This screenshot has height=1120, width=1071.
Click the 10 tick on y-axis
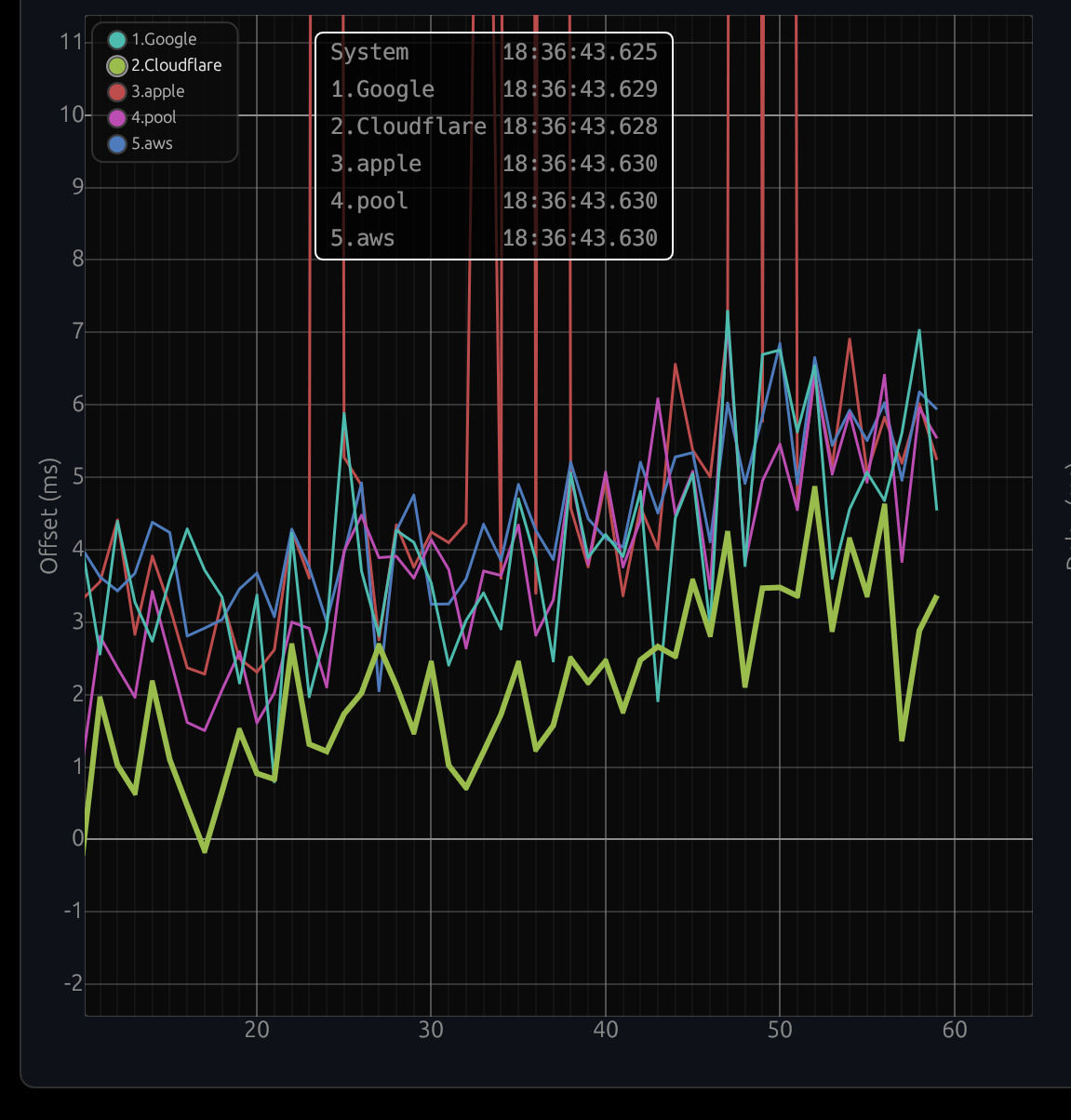pos(71,114)
